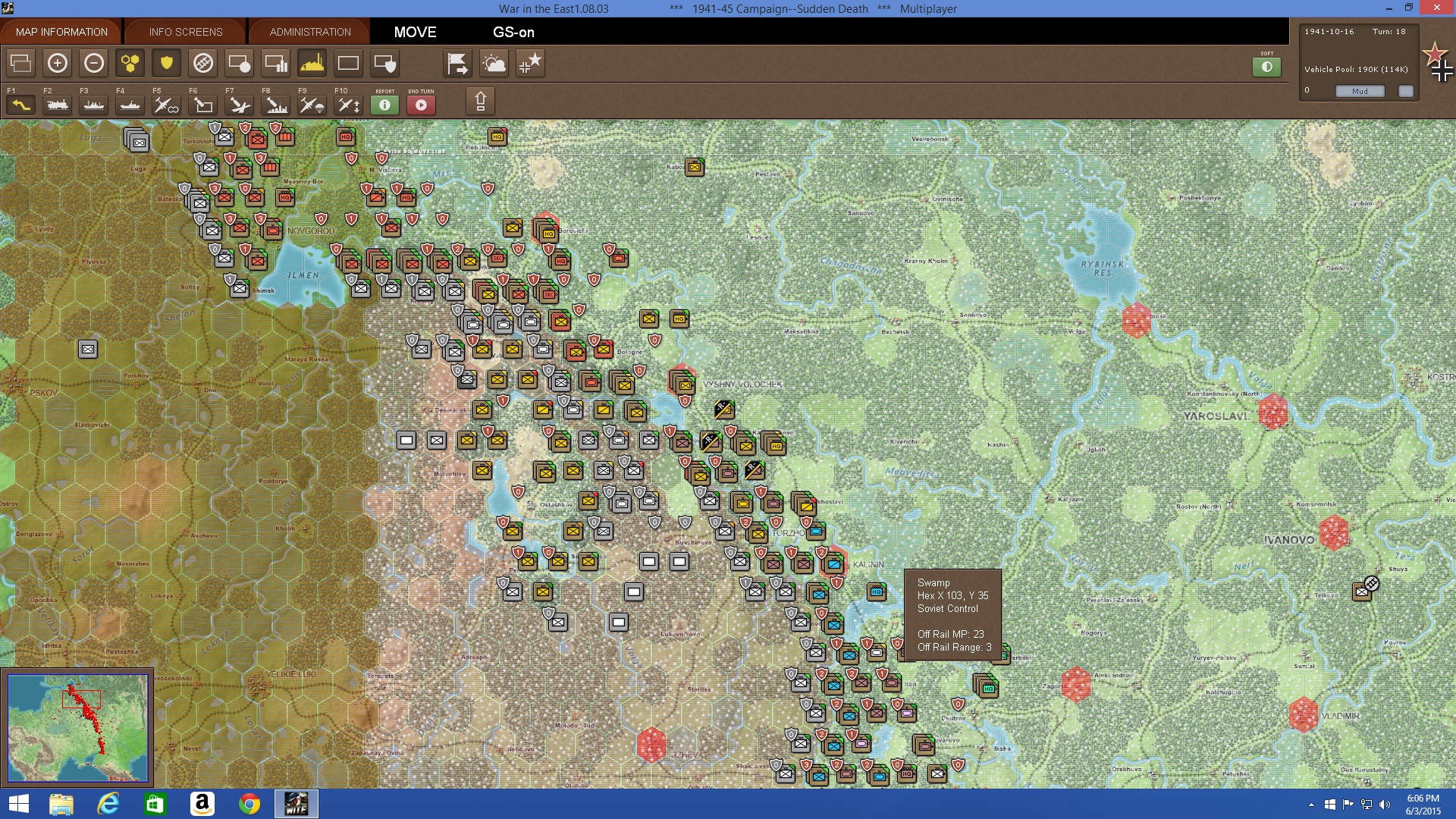The width and height of the screenshot is (1456, 819).
Task: Click the NOVGOROD city label
Action: click(x=311, y=231)
